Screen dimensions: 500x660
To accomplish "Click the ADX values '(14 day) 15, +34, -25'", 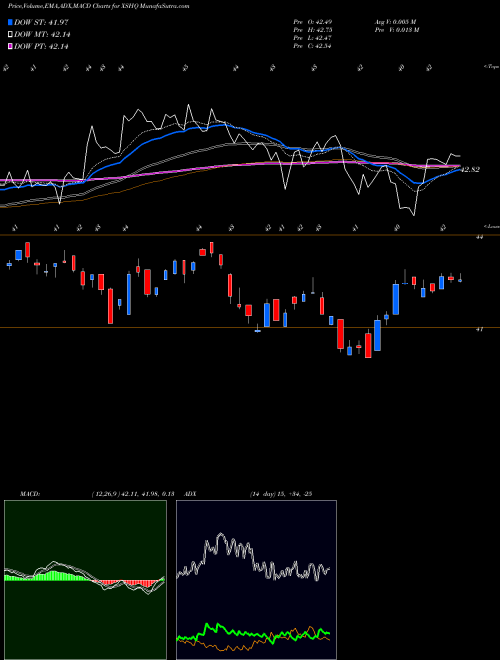I will 281,494.
